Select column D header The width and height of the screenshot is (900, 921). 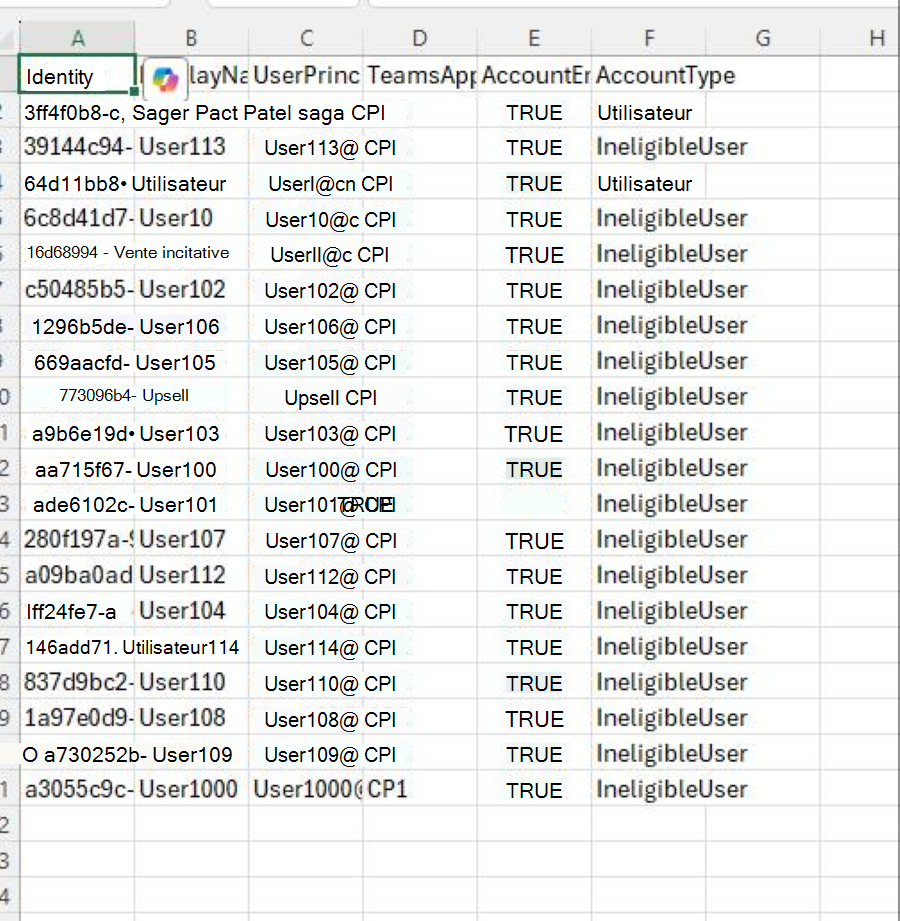pos(419,38)
